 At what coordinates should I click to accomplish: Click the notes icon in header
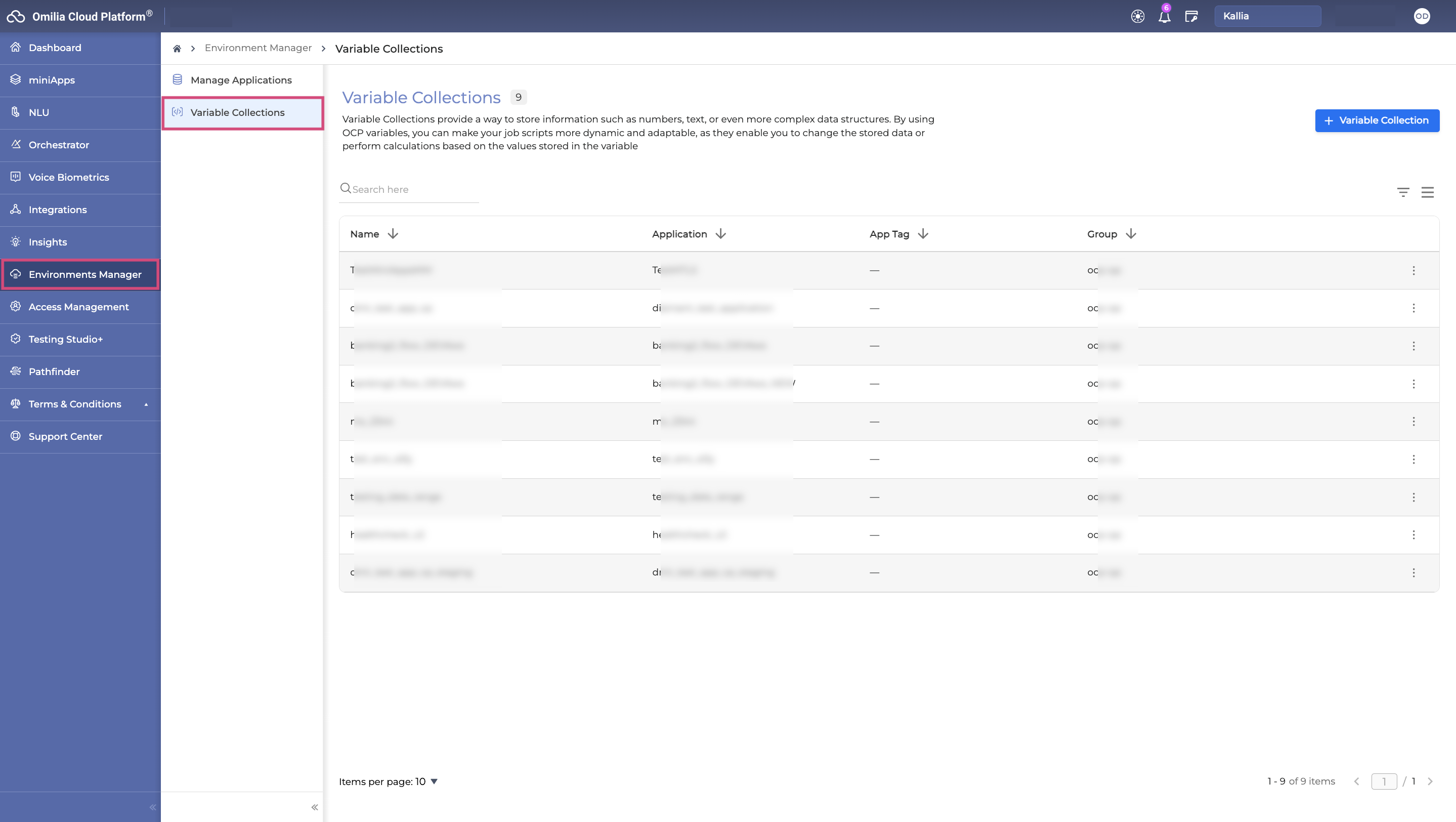click(x=1191, y=16)
